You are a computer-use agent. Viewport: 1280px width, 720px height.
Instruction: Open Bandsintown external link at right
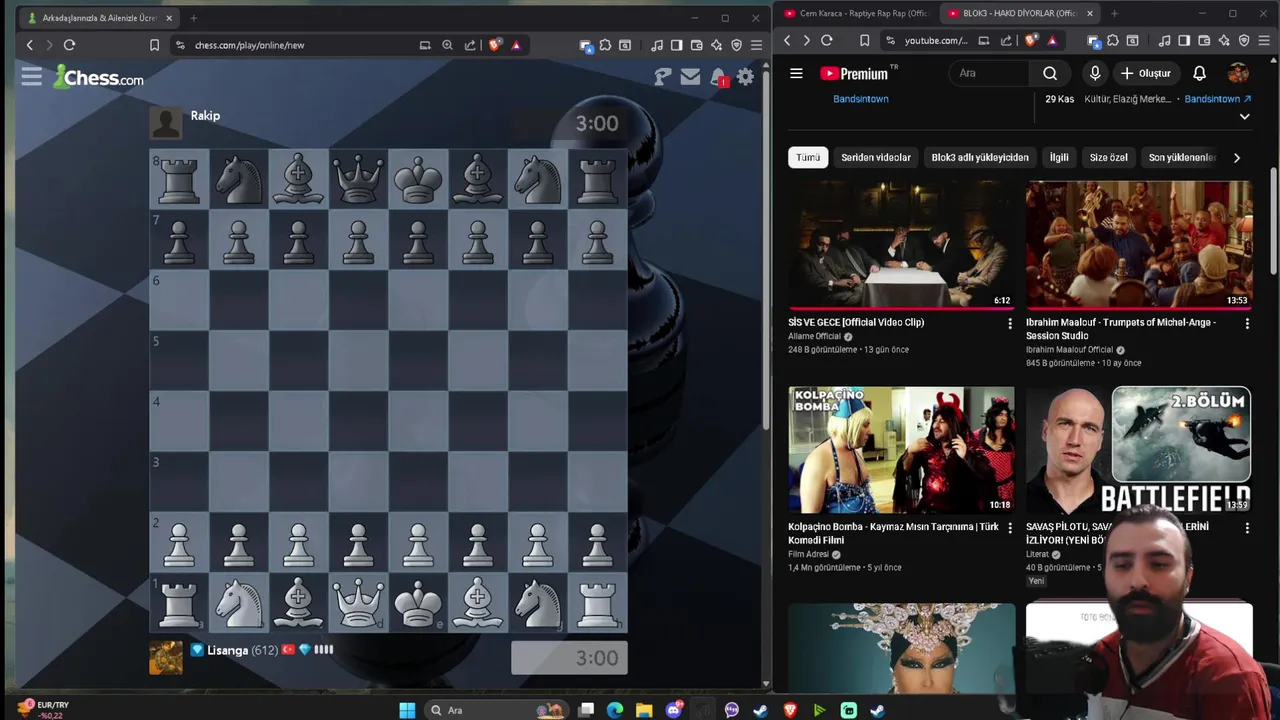[x=1218, y=99]
